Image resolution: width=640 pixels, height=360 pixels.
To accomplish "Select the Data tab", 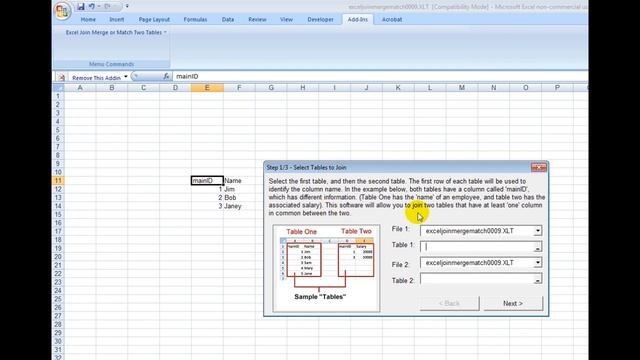I will pyautogui.click(x=228, y=20).
